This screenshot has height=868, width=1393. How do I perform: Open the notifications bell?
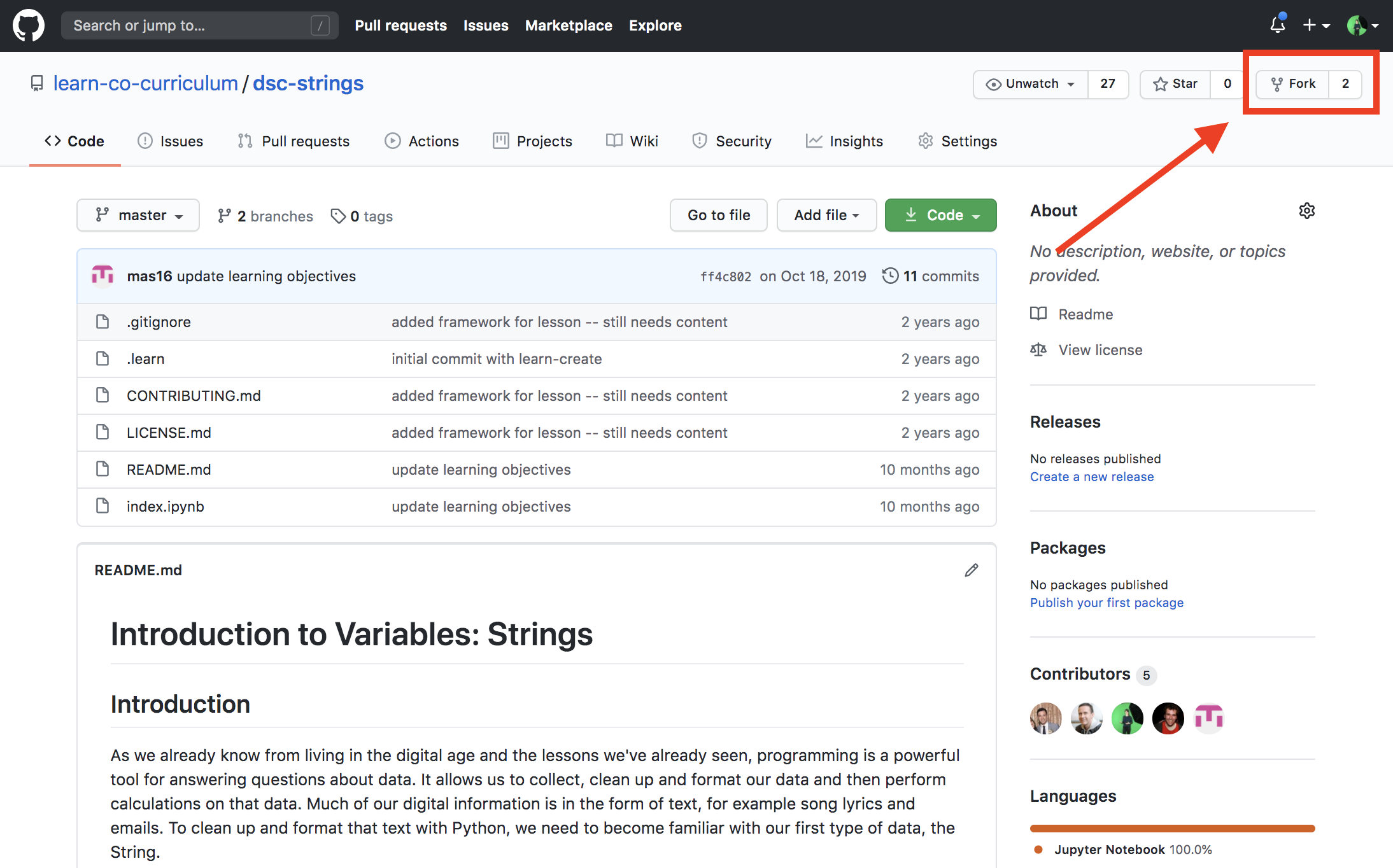click(1277, 25)
